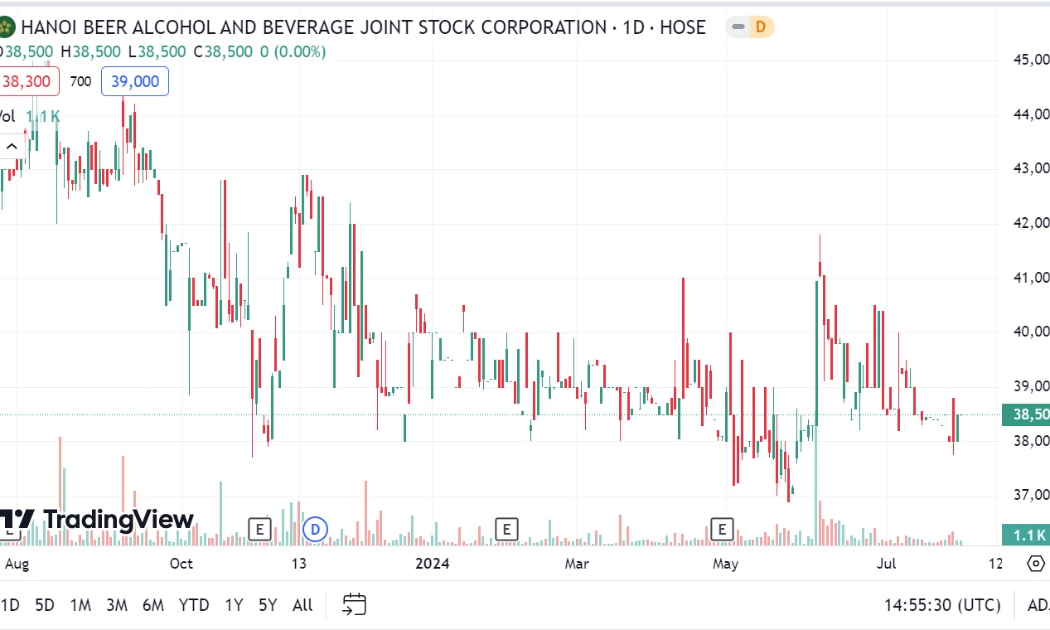This screenshot has height=630, width=1050.
Task: Select the 1M time range
Action: (x=80, y=605)
